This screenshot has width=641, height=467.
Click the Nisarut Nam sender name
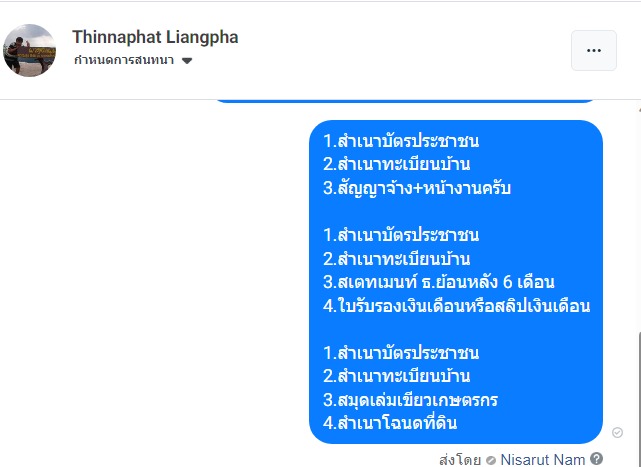(x=542, y=460)
